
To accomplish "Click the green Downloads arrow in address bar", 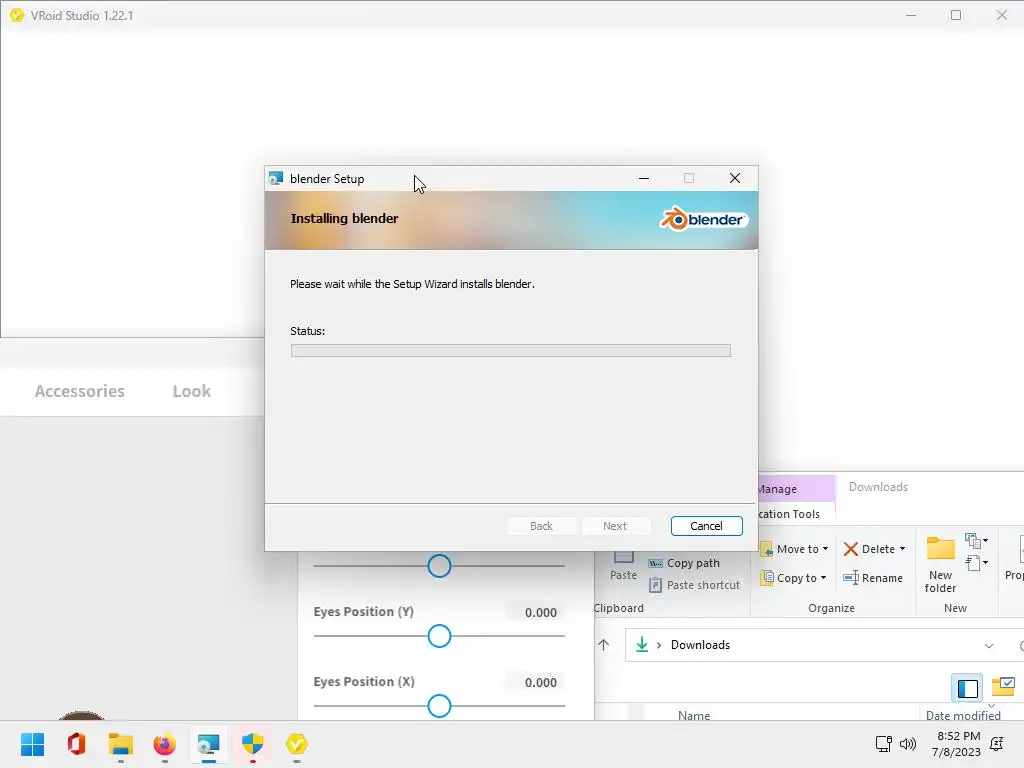I will [642, 645].
